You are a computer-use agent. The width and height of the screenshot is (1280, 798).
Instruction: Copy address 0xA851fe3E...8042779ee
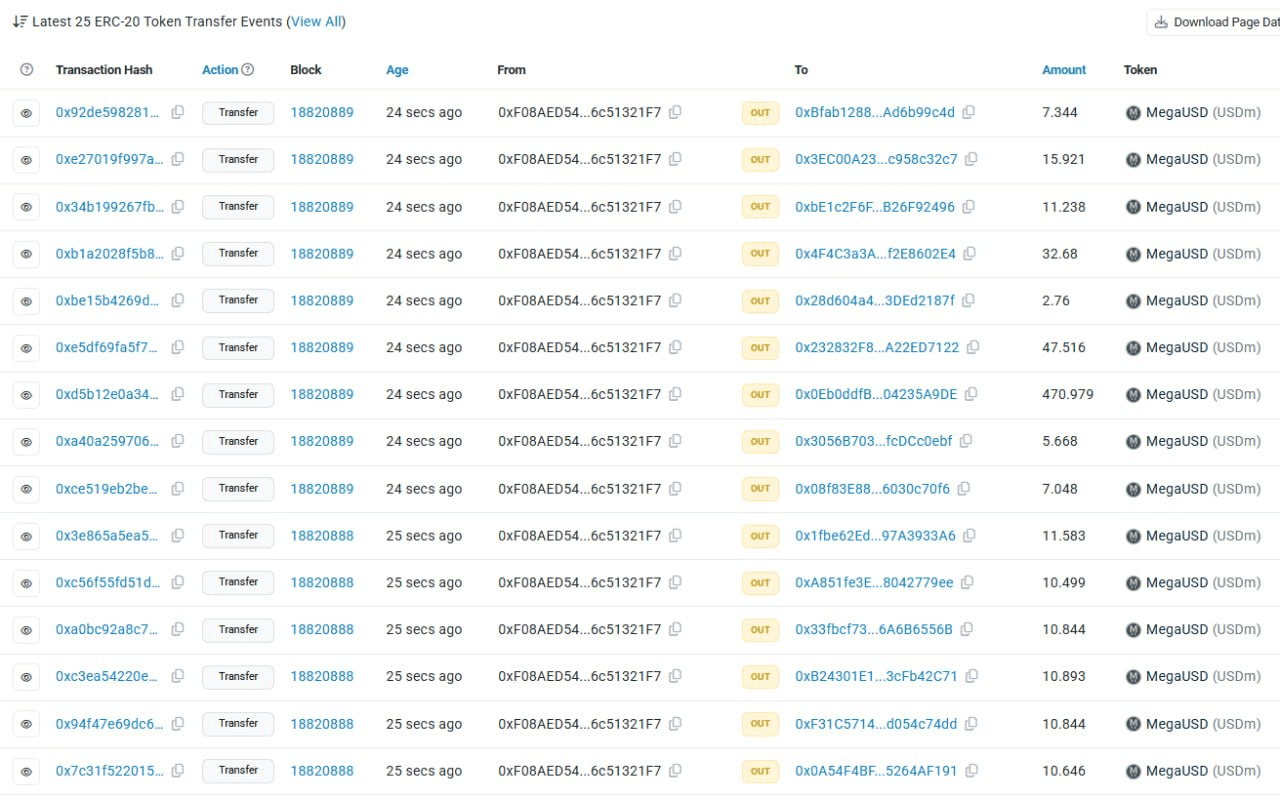click(x=967, y=582)
